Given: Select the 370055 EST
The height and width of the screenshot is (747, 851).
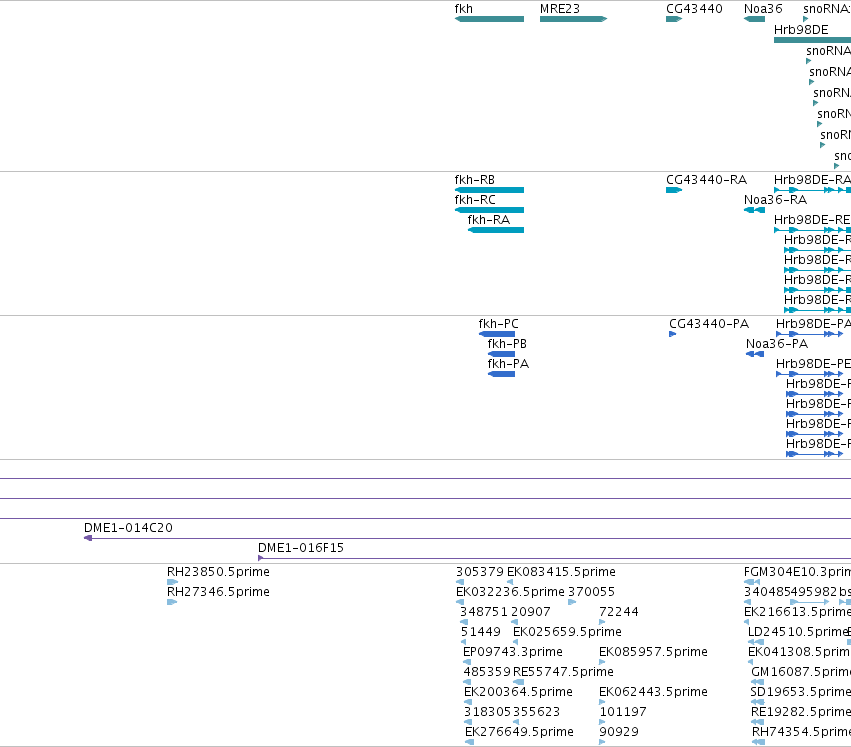Looking at the screenshot, I should click(x=571, y=602).
